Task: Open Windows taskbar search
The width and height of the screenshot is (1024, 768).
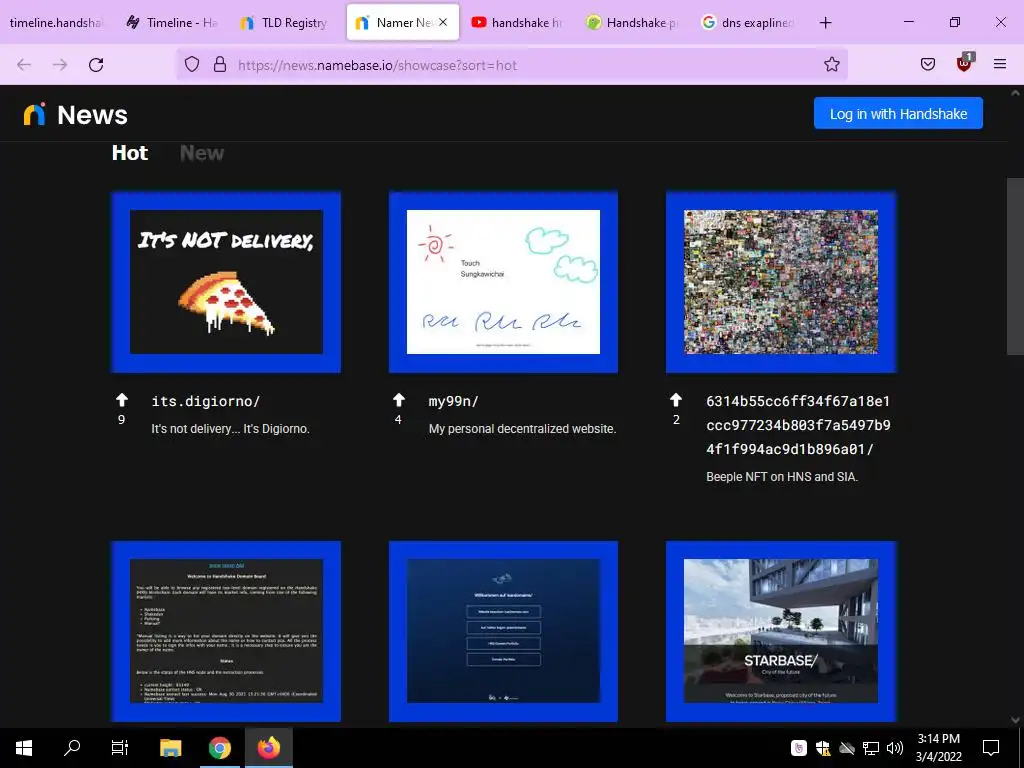Action: coord(72,748)
